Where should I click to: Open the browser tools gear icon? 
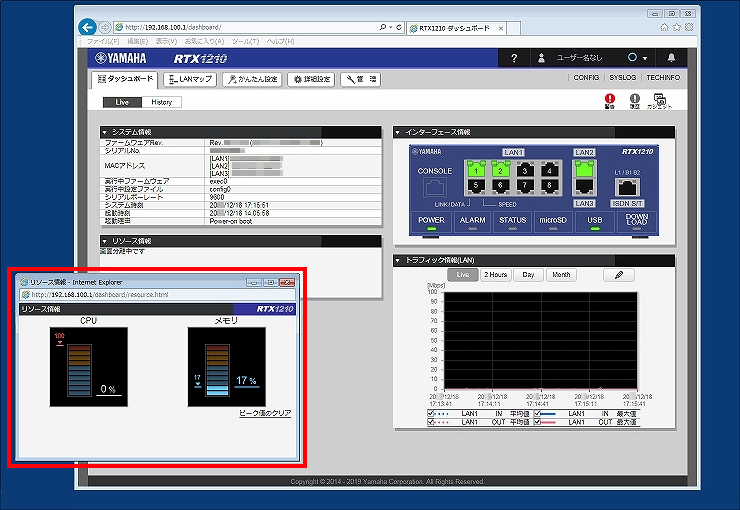(689, 27)
